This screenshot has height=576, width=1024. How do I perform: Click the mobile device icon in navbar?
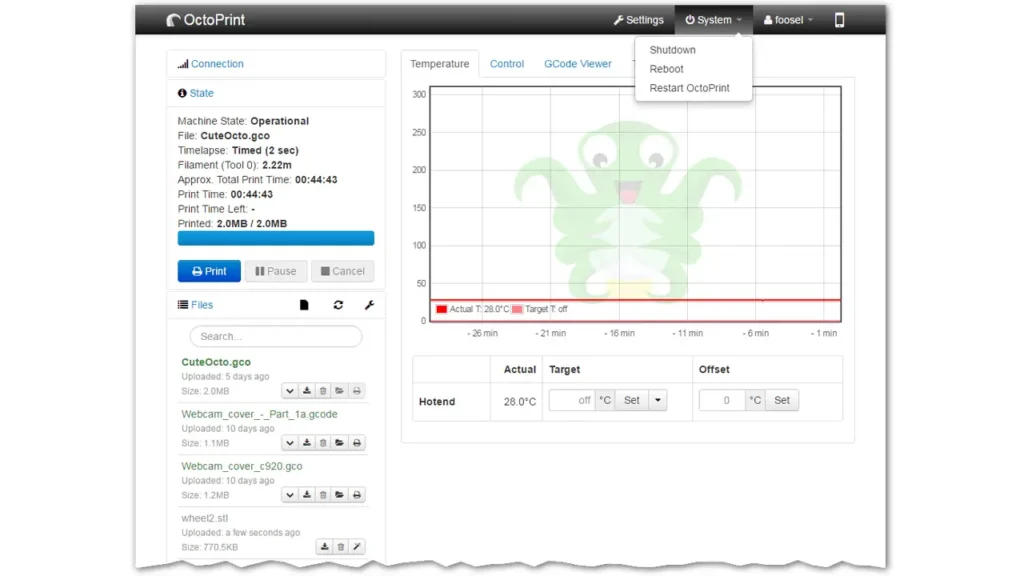[839, 20]
